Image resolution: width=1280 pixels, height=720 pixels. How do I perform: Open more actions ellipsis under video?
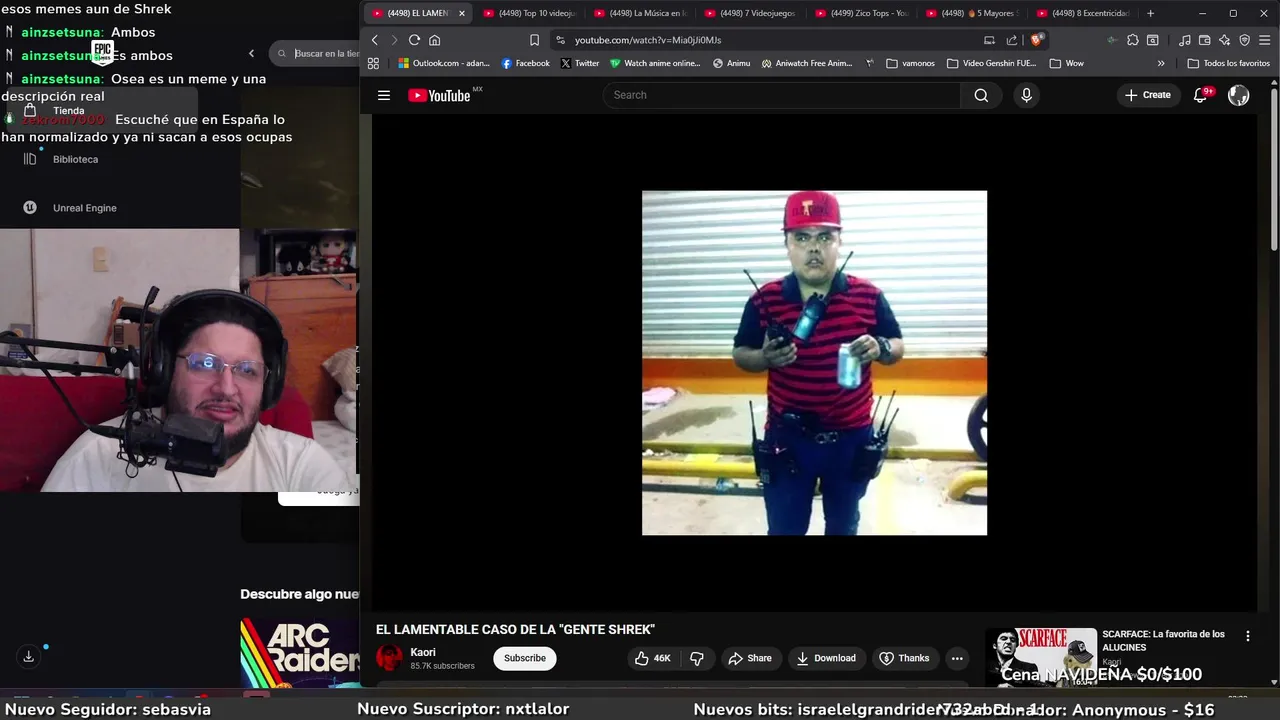[x=957, y=658]
